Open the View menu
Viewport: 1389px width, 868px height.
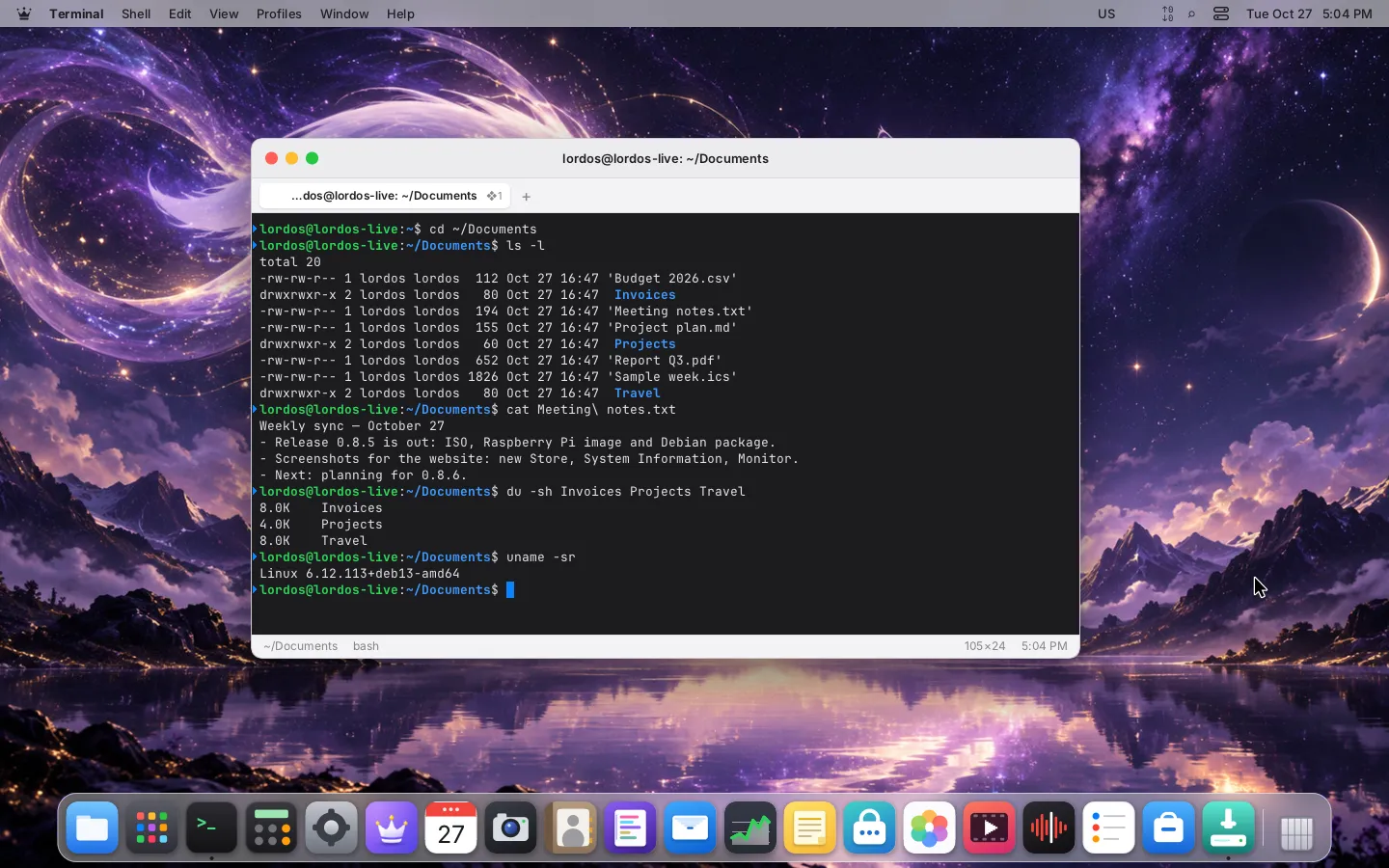(x=224, y=14)
